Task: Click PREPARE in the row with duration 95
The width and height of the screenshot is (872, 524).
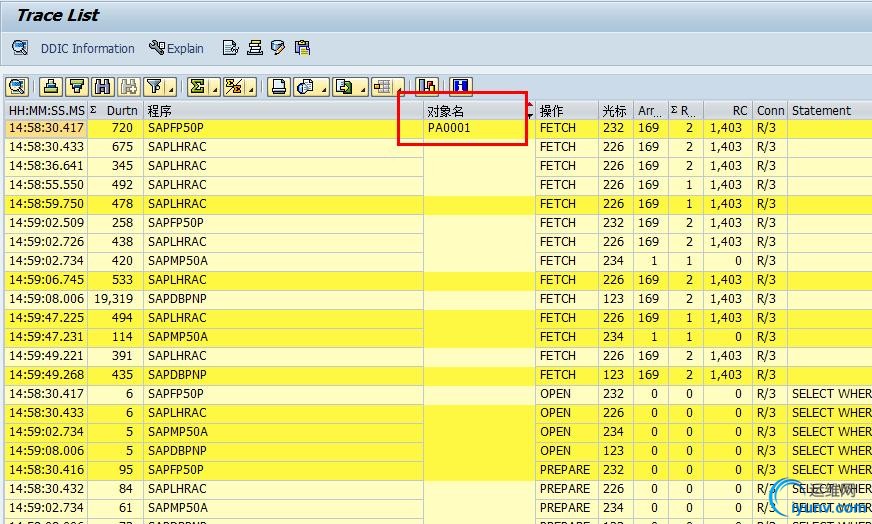Action: [x=564, y=469]
